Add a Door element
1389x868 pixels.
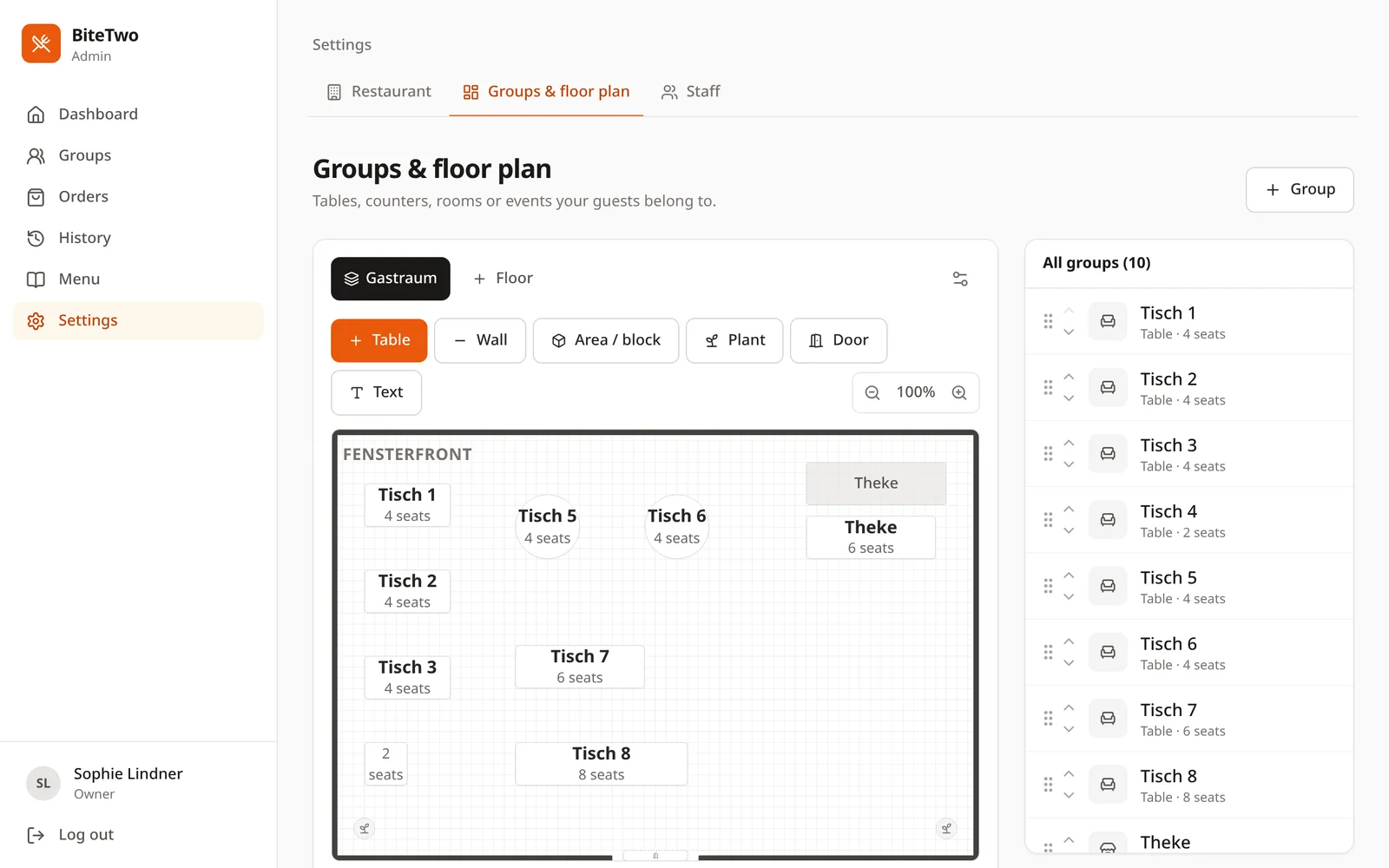click(839, 340)
